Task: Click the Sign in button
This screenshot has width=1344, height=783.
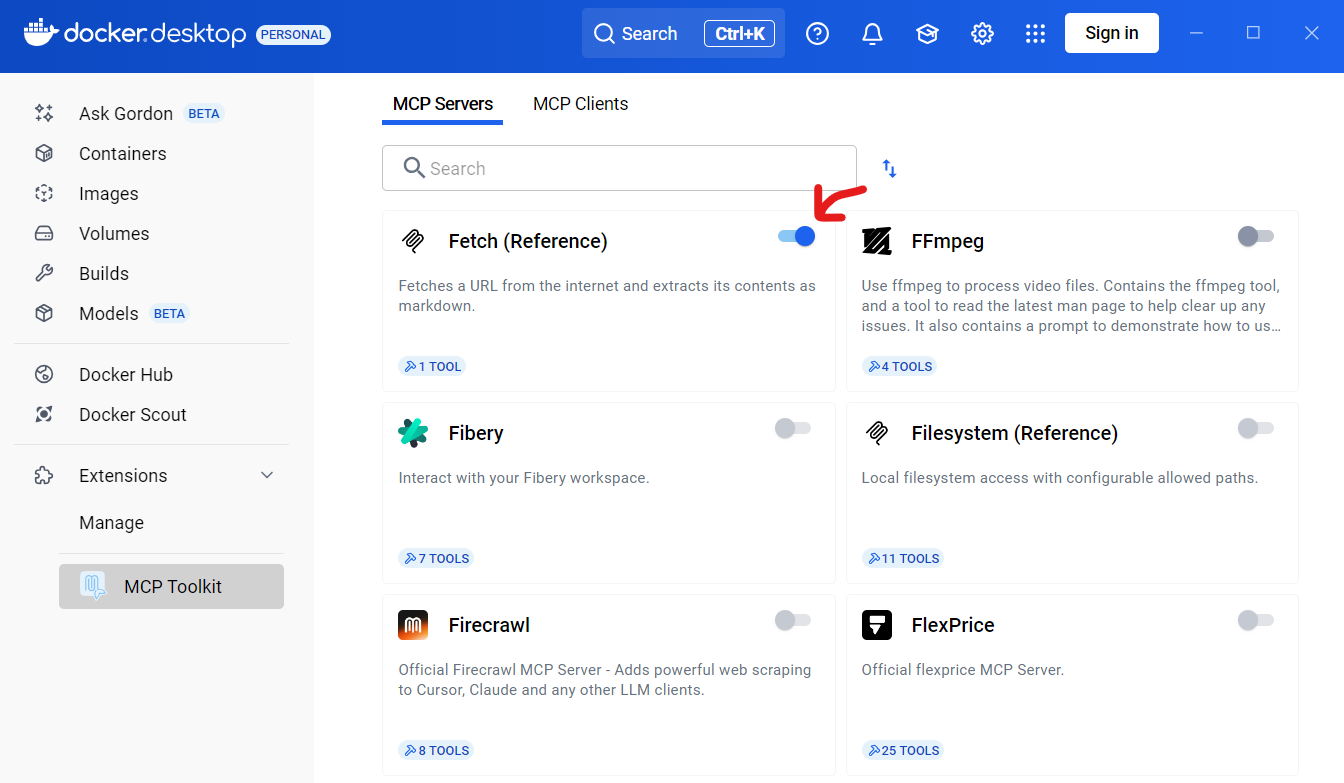Action: pos(1112,33)
